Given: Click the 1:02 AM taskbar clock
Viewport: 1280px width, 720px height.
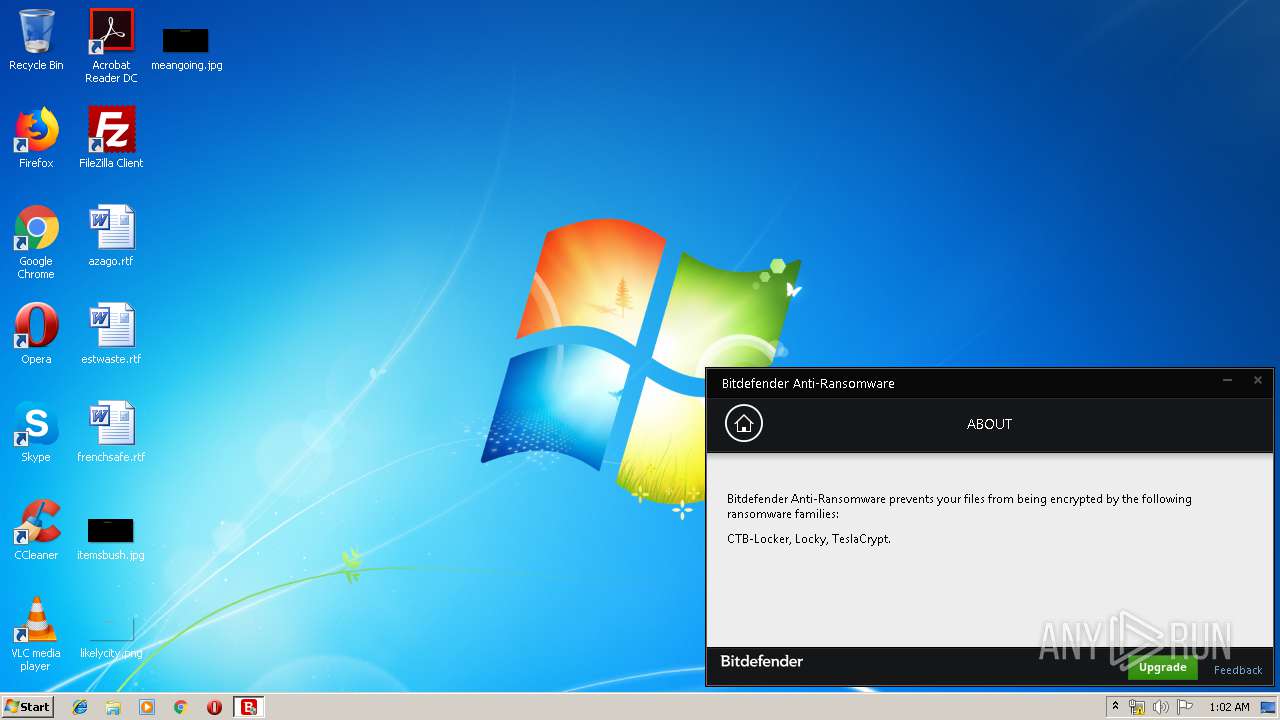Looking at the screenshot, I should [1229, 707].
